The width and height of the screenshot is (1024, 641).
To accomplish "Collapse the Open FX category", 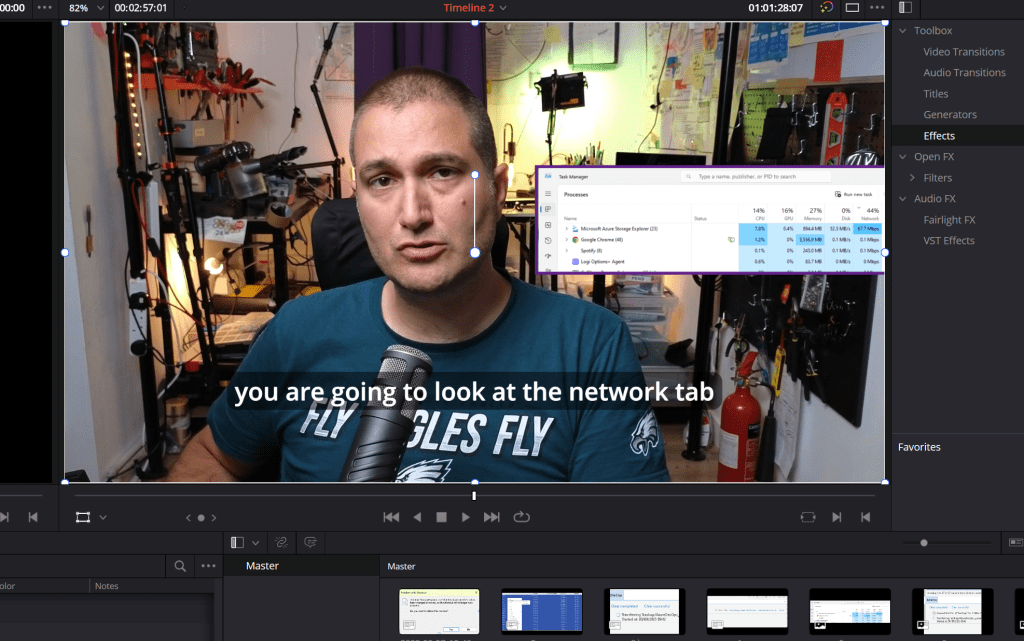I will pyautogui.click(x=903, y=157).
